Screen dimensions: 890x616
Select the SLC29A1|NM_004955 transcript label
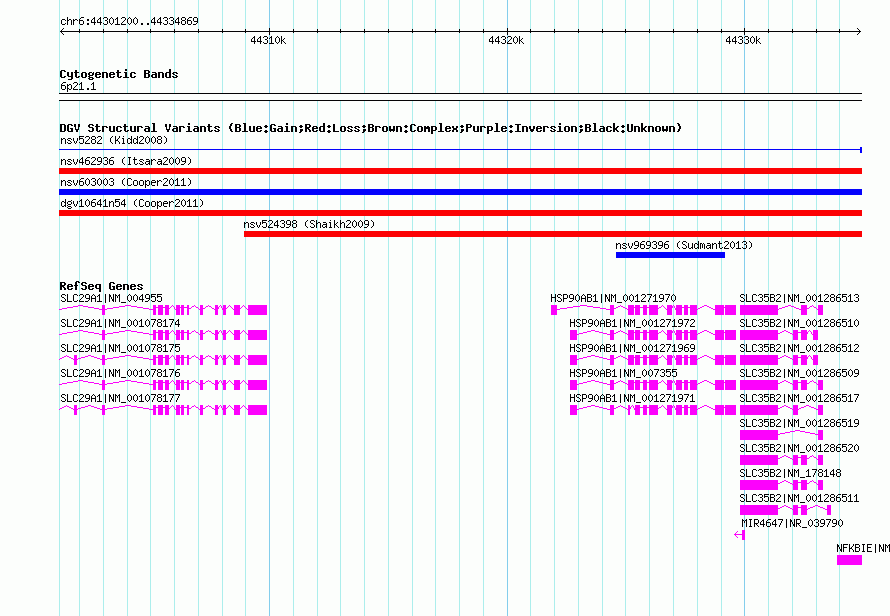tap(111, 298)
